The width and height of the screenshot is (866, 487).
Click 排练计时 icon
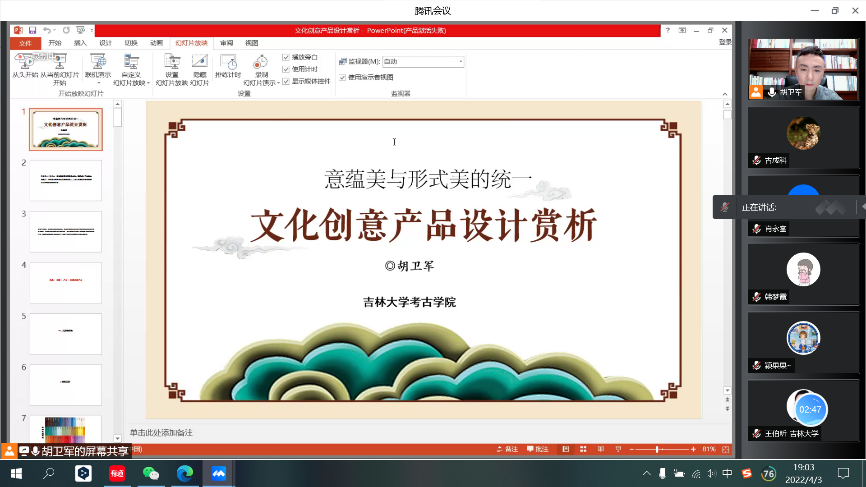tap(228, 64)
